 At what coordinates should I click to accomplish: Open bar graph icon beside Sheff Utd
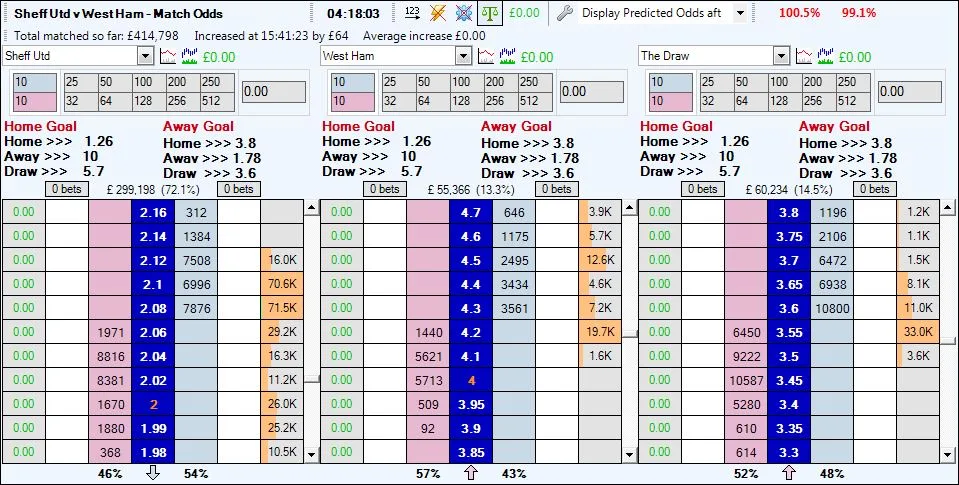point(190,56)
